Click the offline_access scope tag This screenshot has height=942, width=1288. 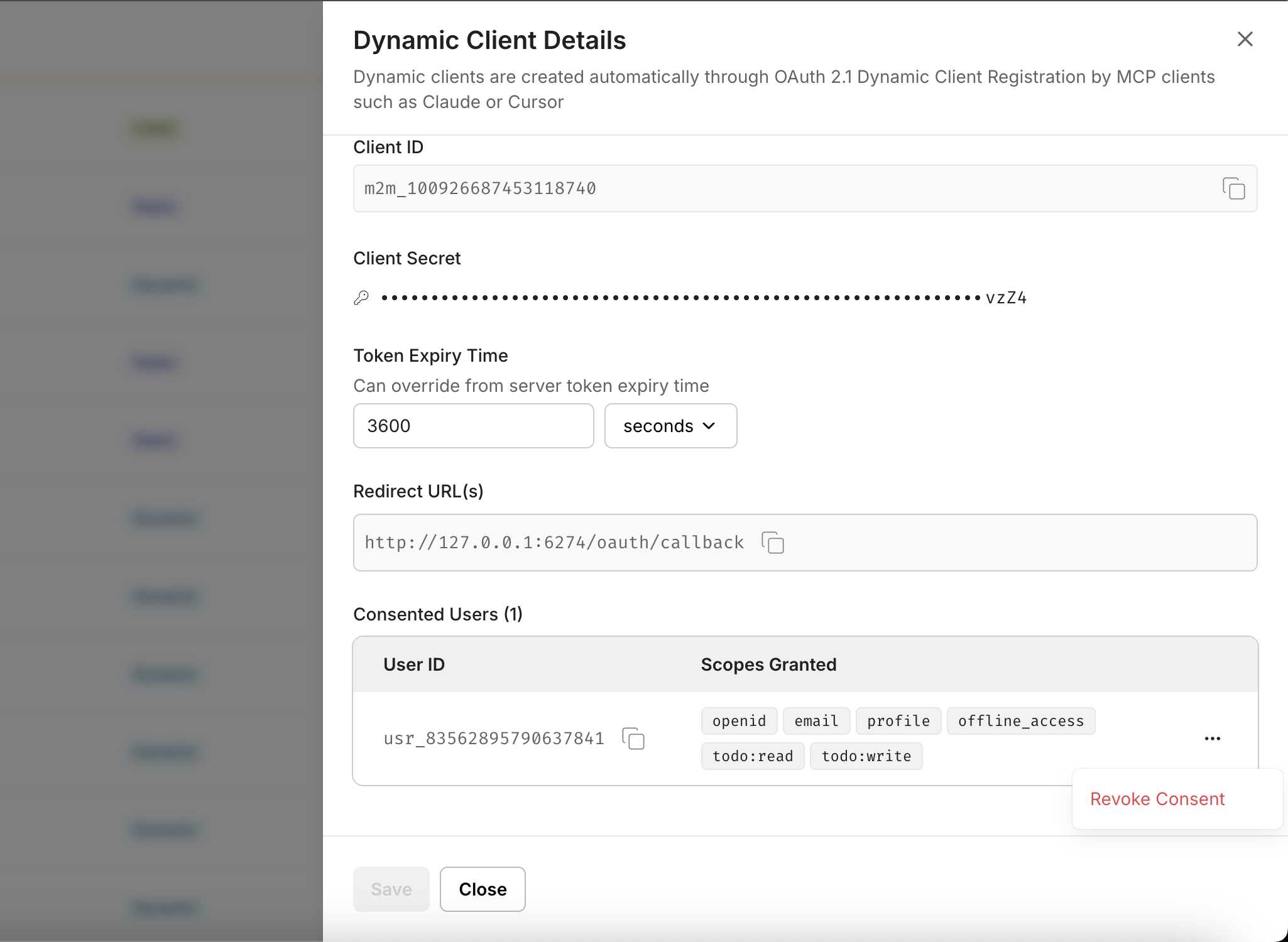[1020, 721]
